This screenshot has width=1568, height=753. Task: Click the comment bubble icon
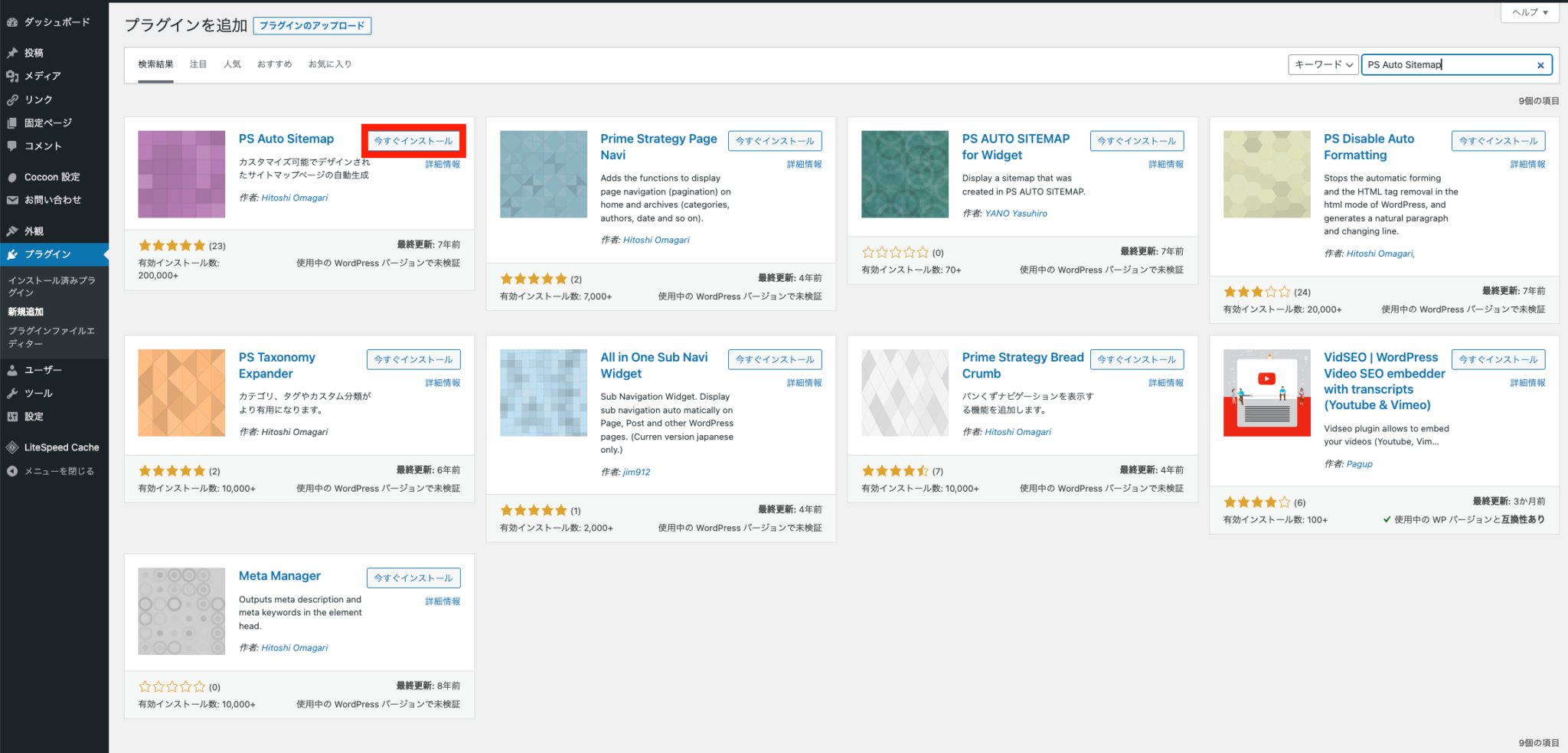pos(12,146)
